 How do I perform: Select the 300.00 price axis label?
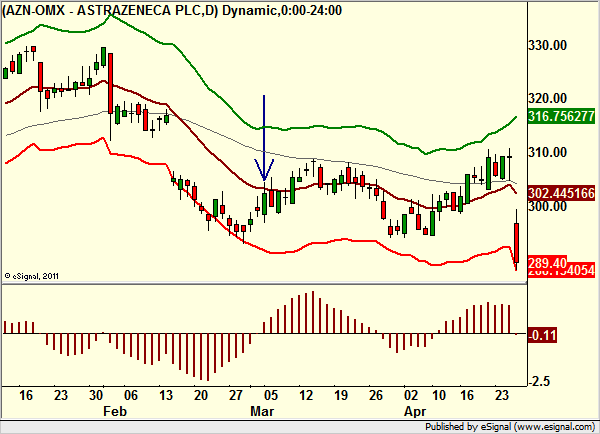click(548, 206)
